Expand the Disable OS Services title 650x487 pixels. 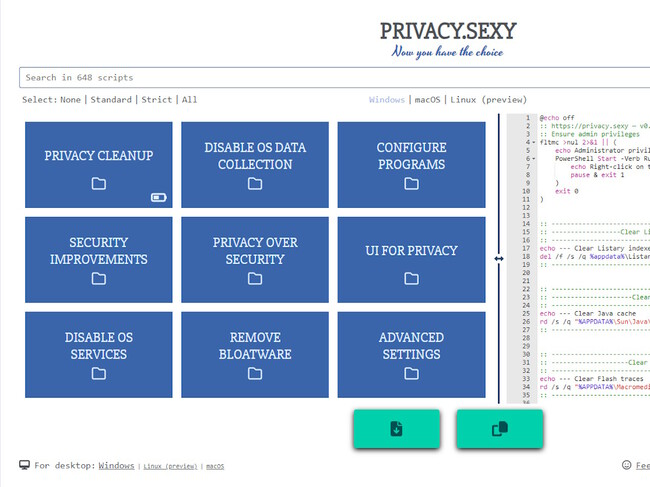[99, 346]
